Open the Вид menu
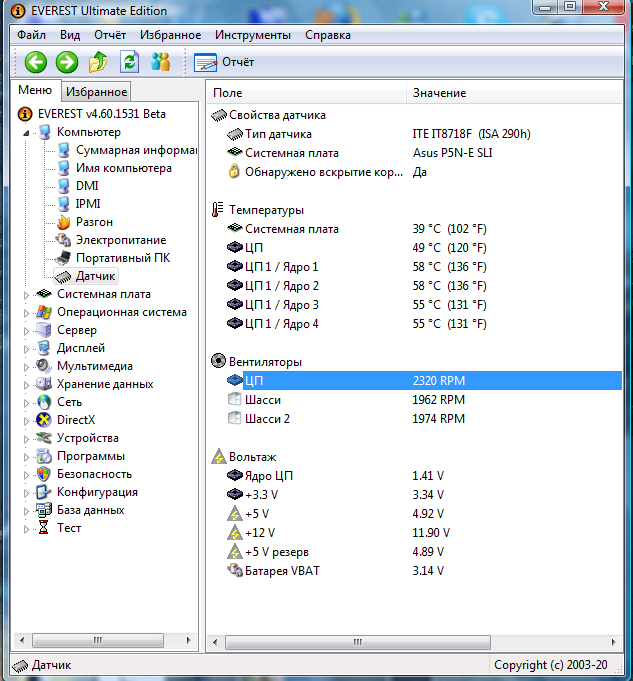The width and height of the screenshot is (633, 681). click(70, 35)
